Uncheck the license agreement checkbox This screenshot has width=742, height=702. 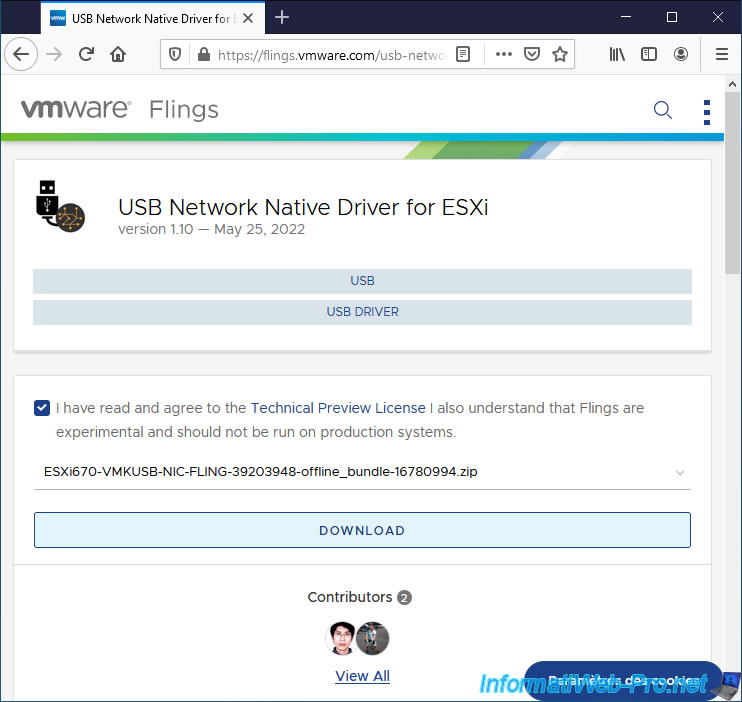coord(42,408)
